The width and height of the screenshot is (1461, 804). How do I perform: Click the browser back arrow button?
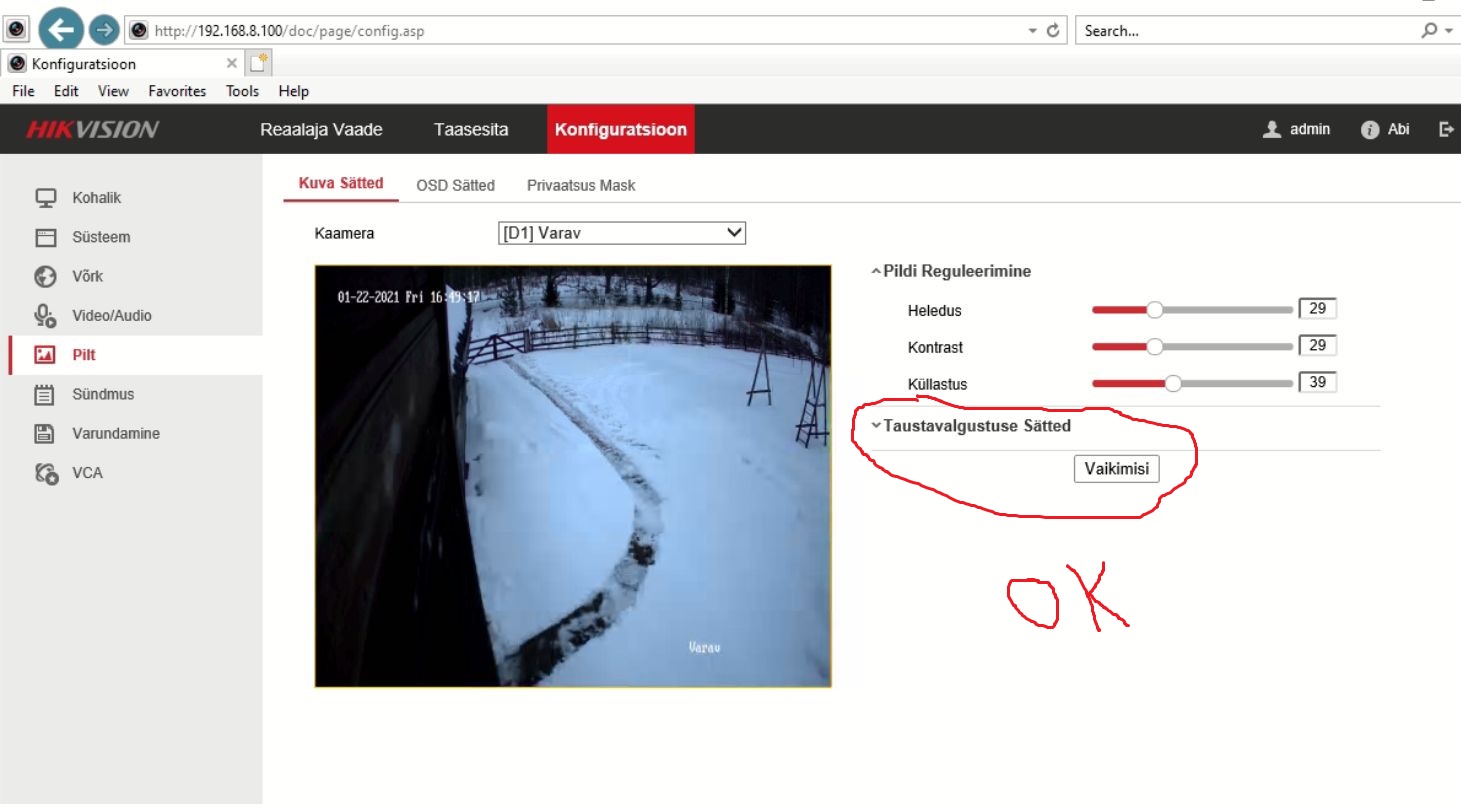(62, 30)
